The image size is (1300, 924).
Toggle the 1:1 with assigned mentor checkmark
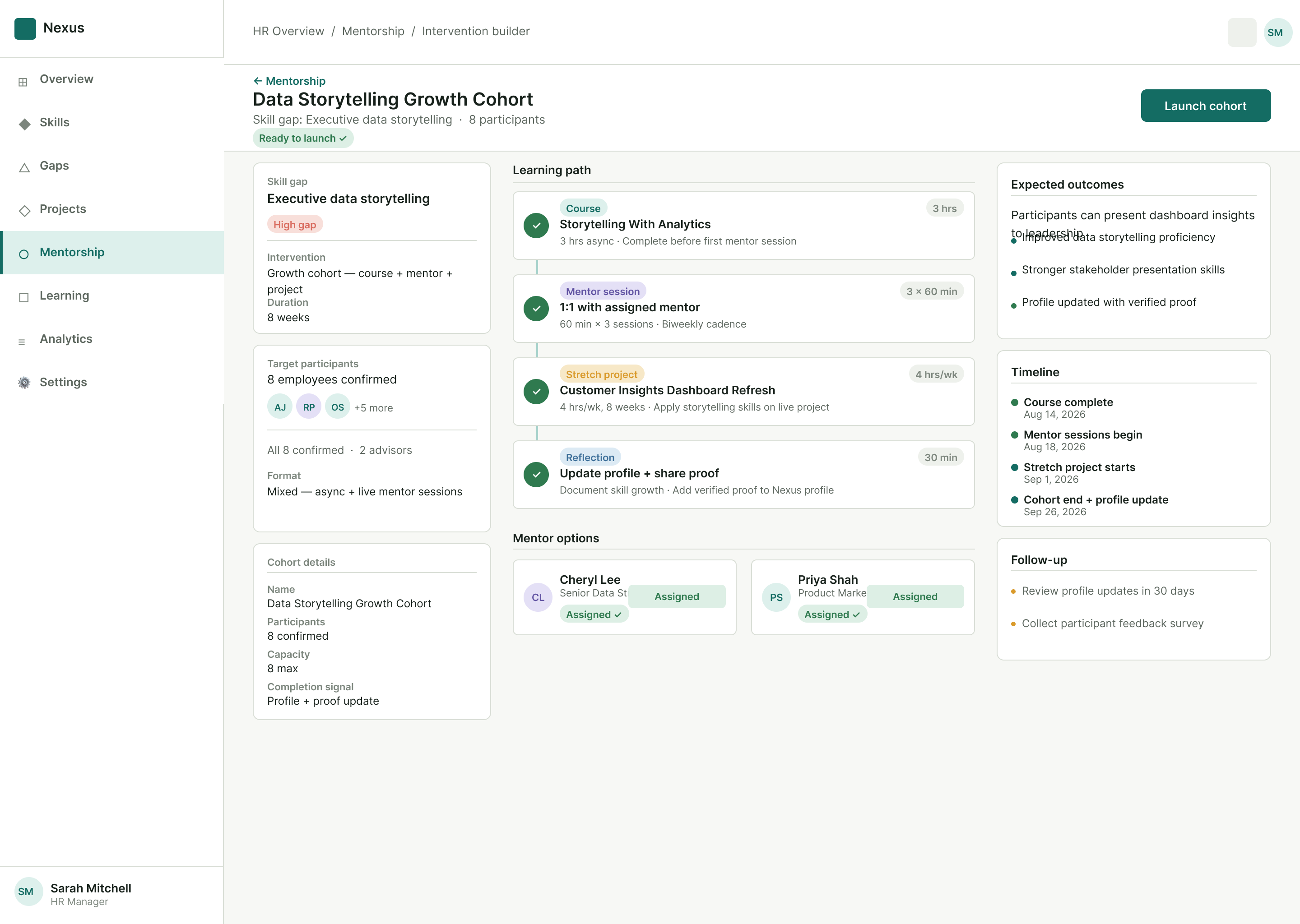(536, 309)
